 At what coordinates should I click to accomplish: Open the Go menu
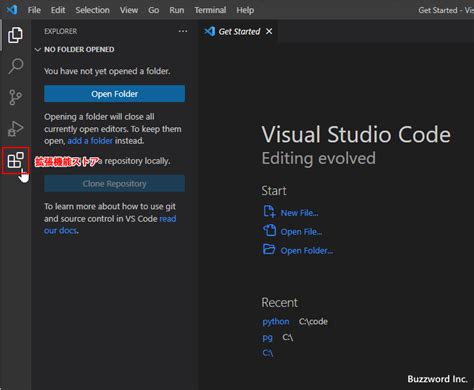(153, 10)
